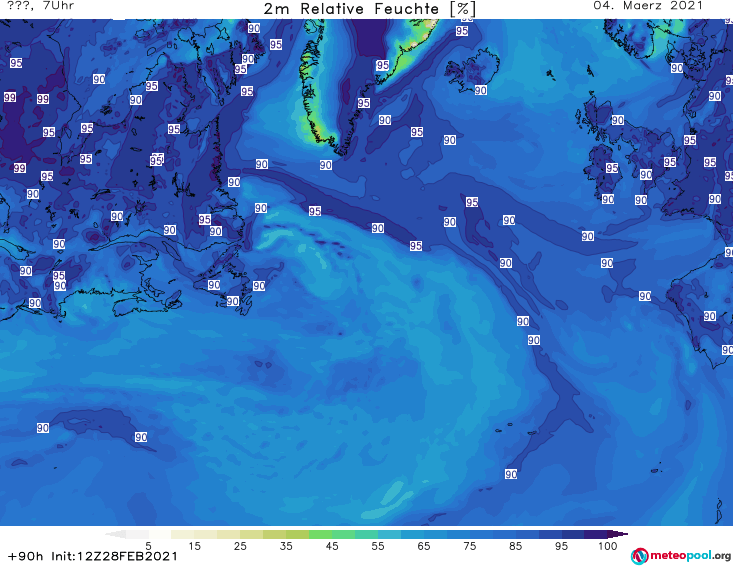Click the '75' label on the color scale
The width and height of the screenshot is (733, 566).
[469, 546]
